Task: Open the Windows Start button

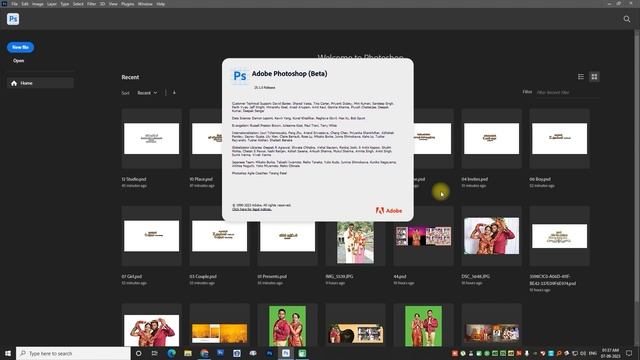Action: [8, 353]
